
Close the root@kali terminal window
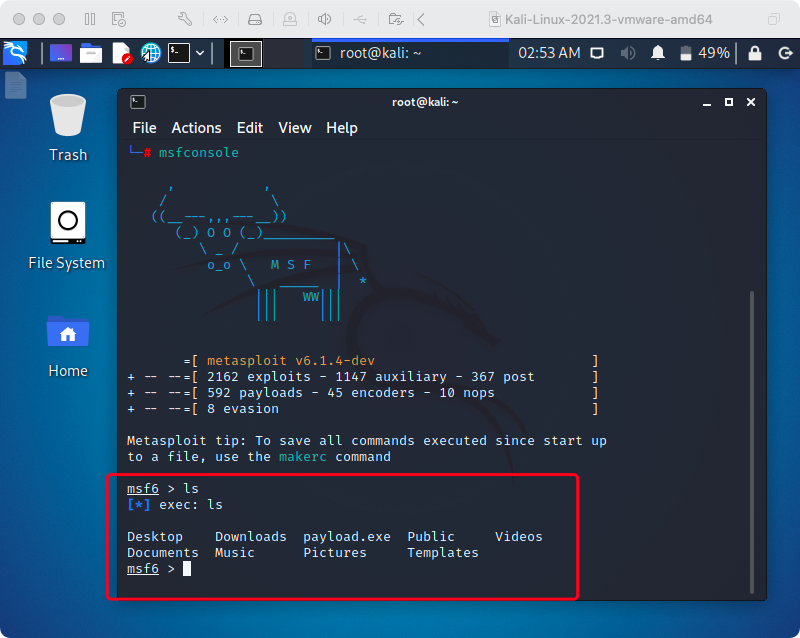[751, 102]
